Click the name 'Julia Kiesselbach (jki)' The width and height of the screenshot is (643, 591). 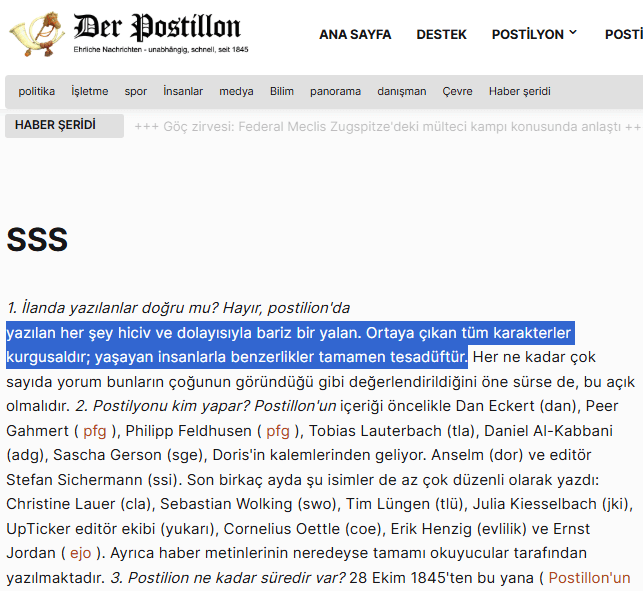550,504
